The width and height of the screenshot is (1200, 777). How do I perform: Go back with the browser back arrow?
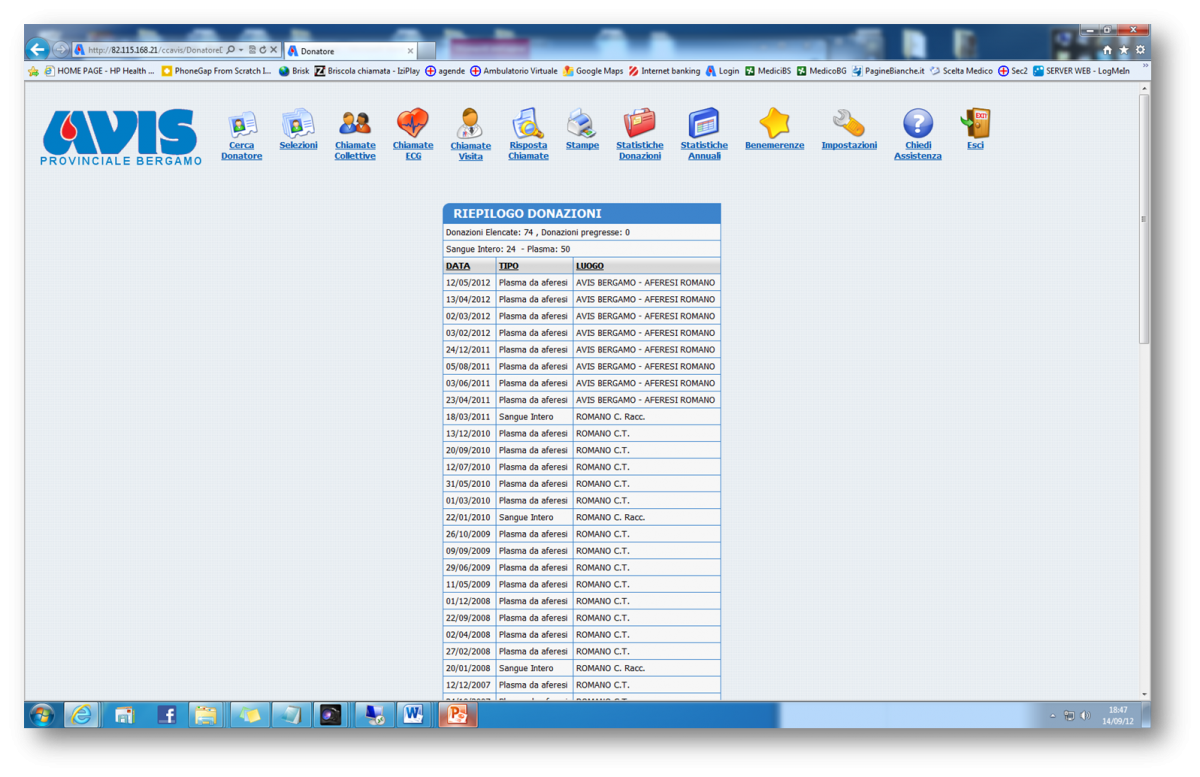click(x=38, y=49)
